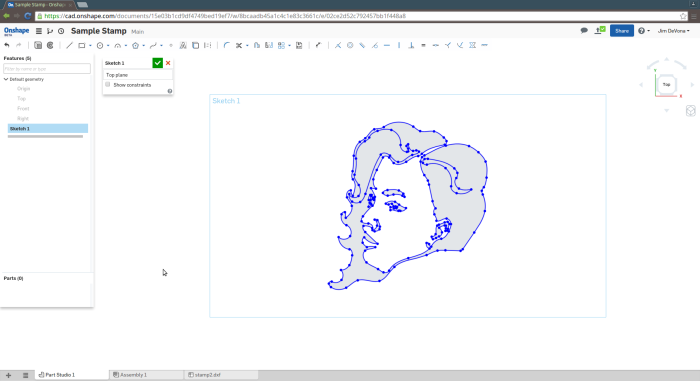Open the Help menu dropdown
Image resolution: width=700 pixels, height=381 pixels.
644,31
